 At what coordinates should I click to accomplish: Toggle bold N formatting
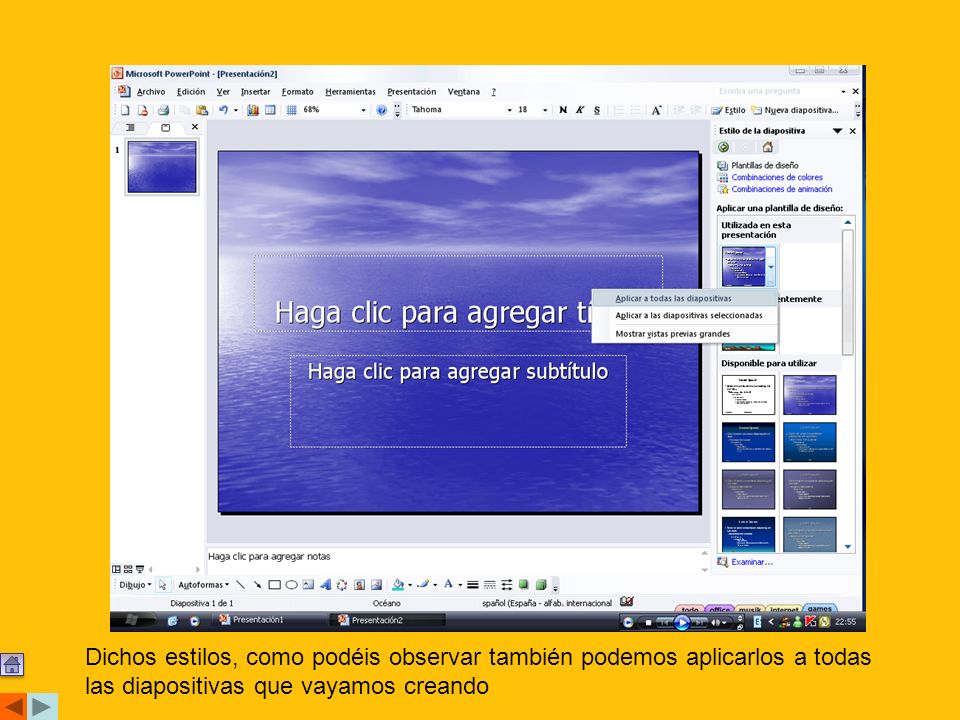pyautogui.click(x=563, y=110)
